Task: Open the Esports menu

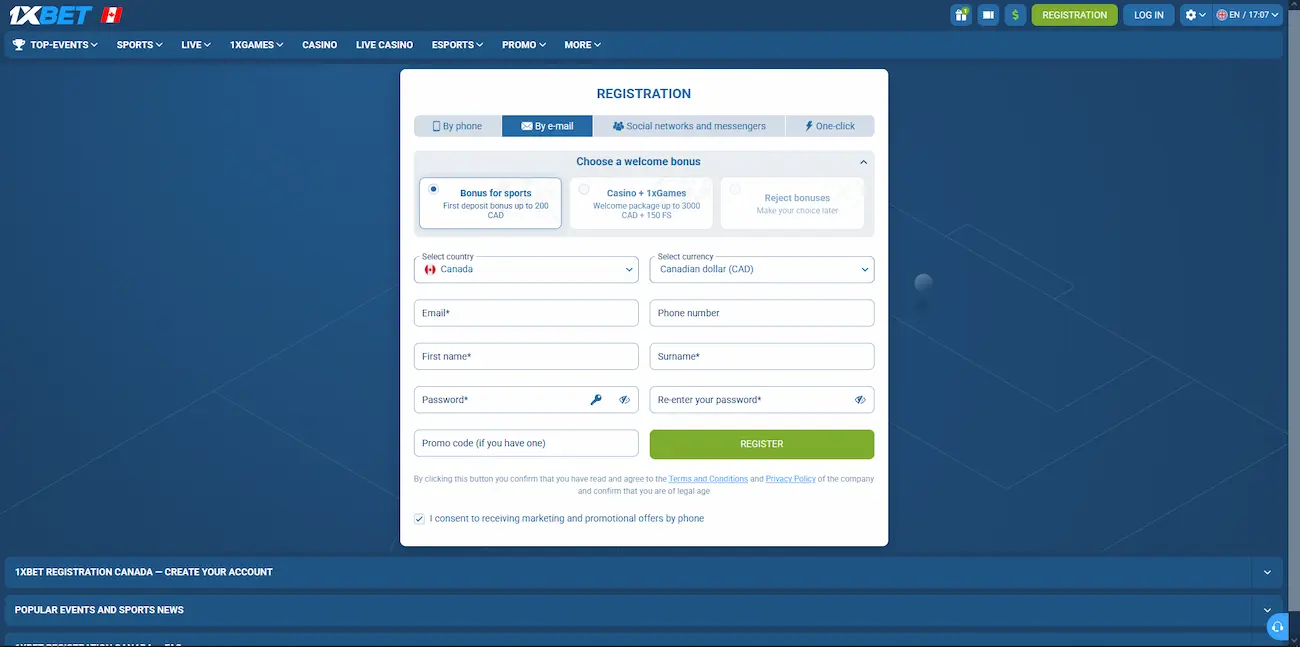Action: 457,45
